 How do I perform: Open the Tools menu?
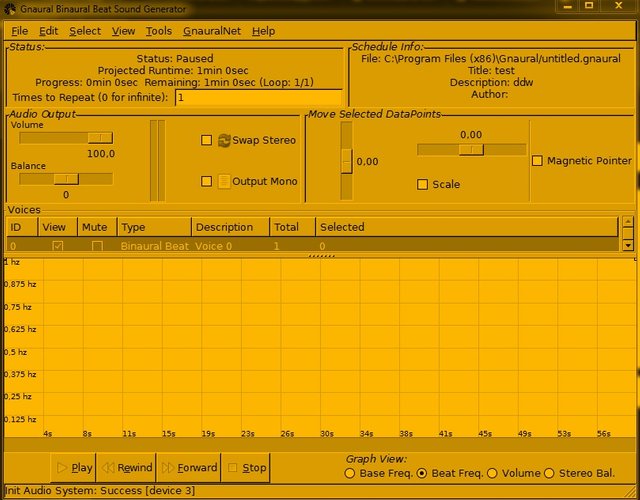(159, 31)
